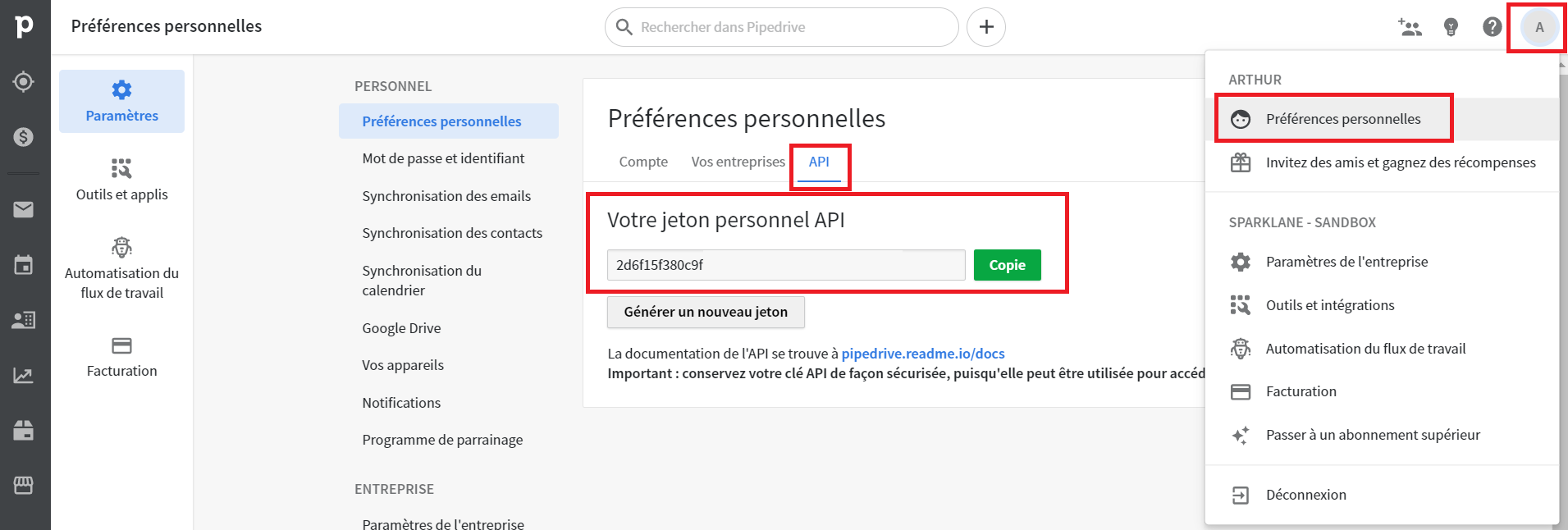Open Activities calendar icon in sidebar
Viewport: 1568px width, 530px height.
[x=24, y=265]
